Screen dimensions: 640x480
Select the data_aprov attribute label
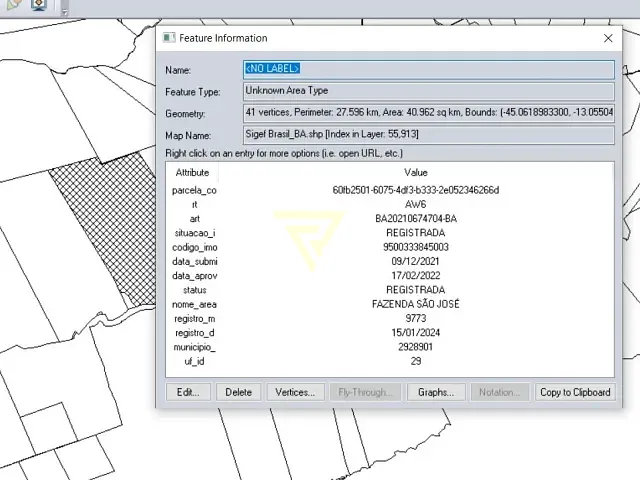(195, 276)
